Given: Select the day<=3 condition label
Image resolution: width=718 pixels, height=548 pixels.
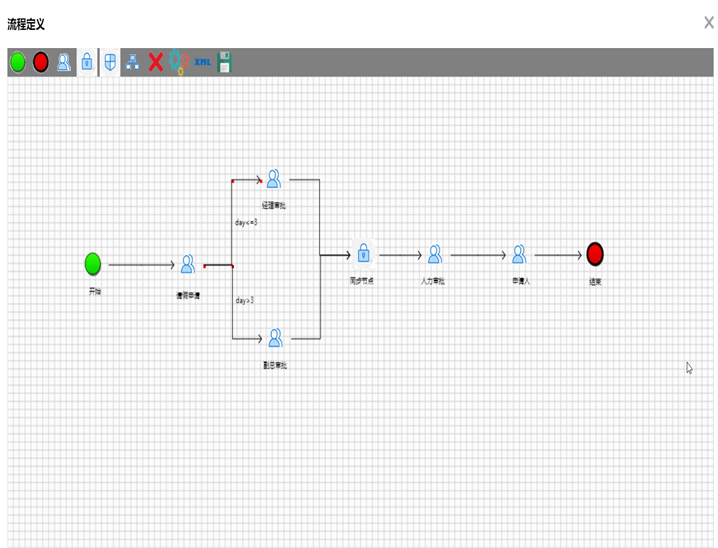Looking at the screenshot, I should coord(246,222).
